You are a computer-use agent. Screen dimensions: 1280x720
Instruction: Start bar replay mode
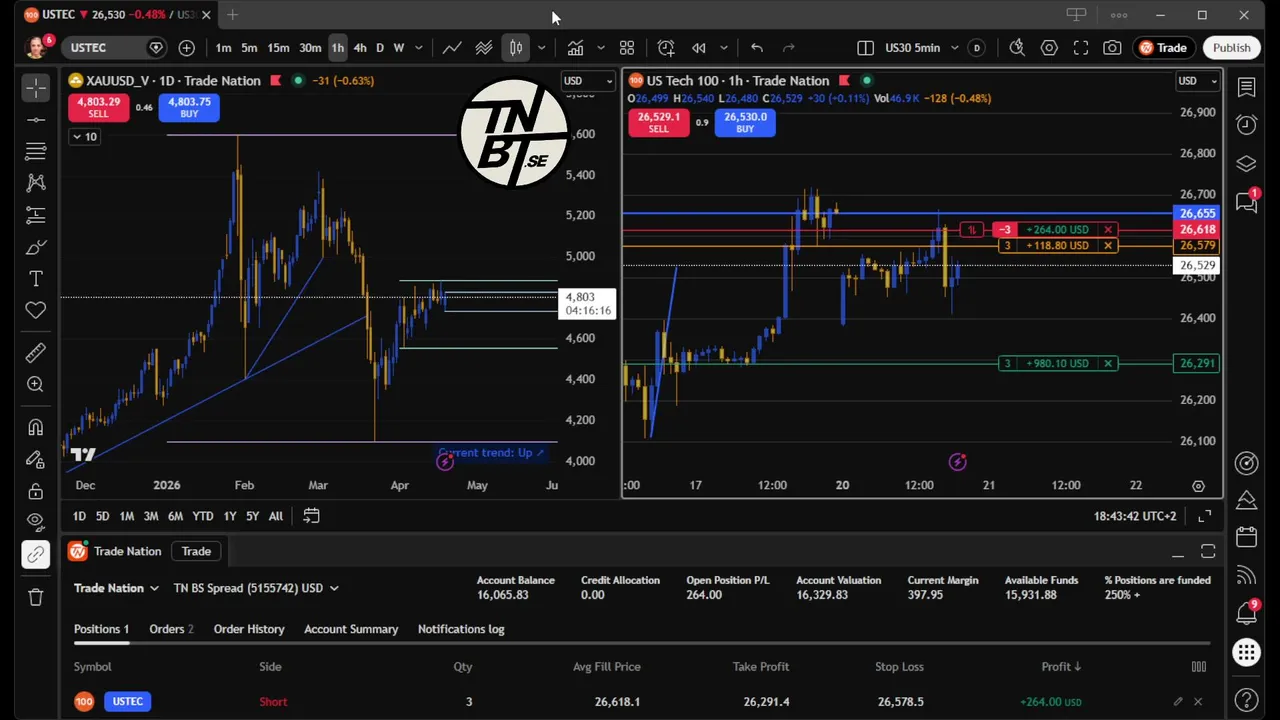pos(699,48)
